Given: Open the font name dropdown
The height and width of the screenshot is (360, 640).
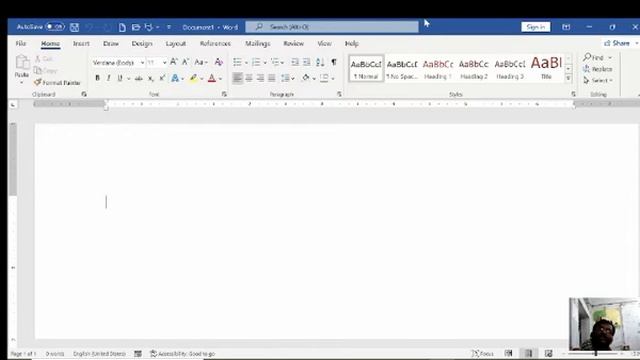Looking at the screenshot, I should coord(142,62).
